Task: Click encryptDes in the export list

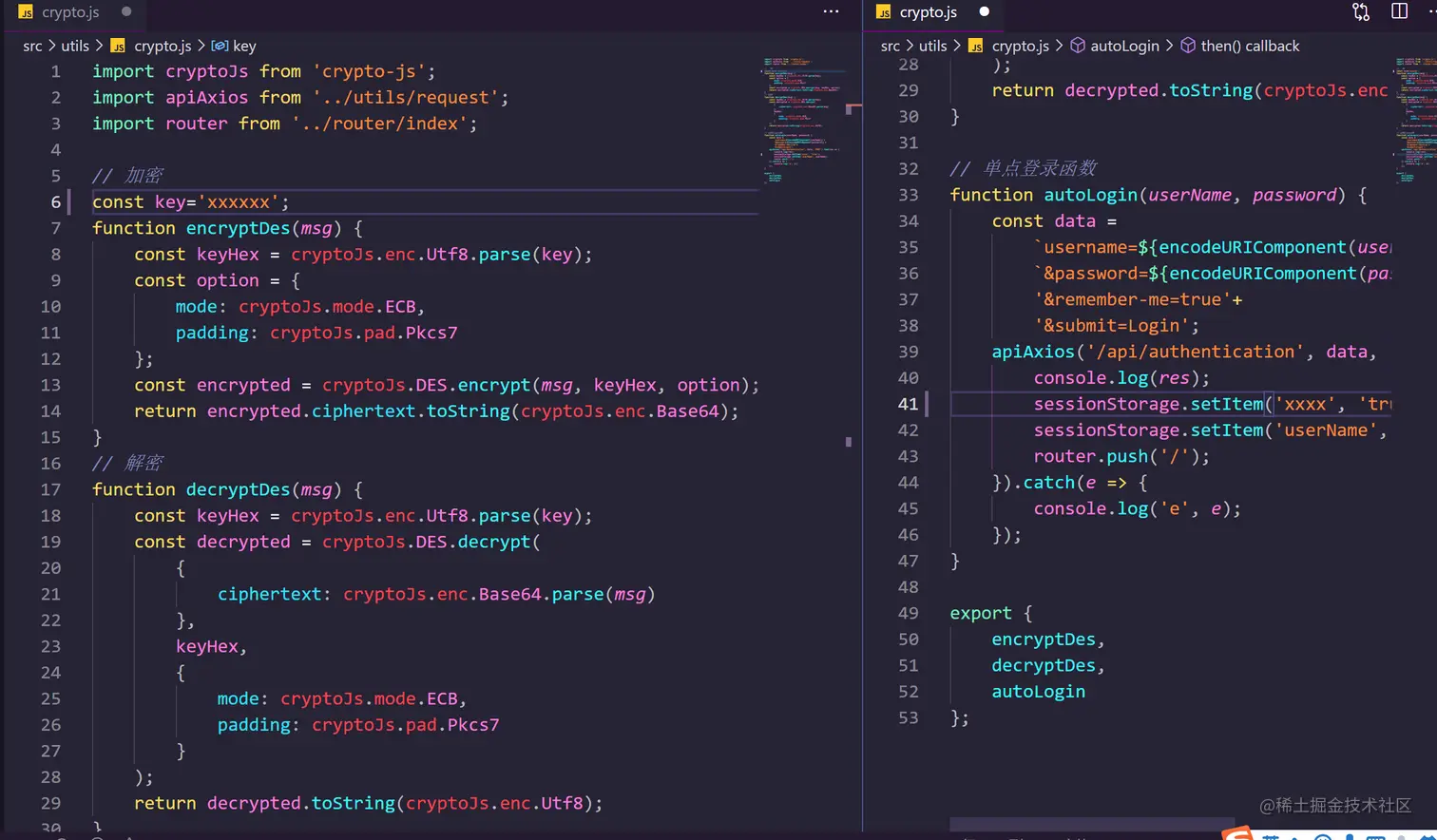Action: 1044,640
